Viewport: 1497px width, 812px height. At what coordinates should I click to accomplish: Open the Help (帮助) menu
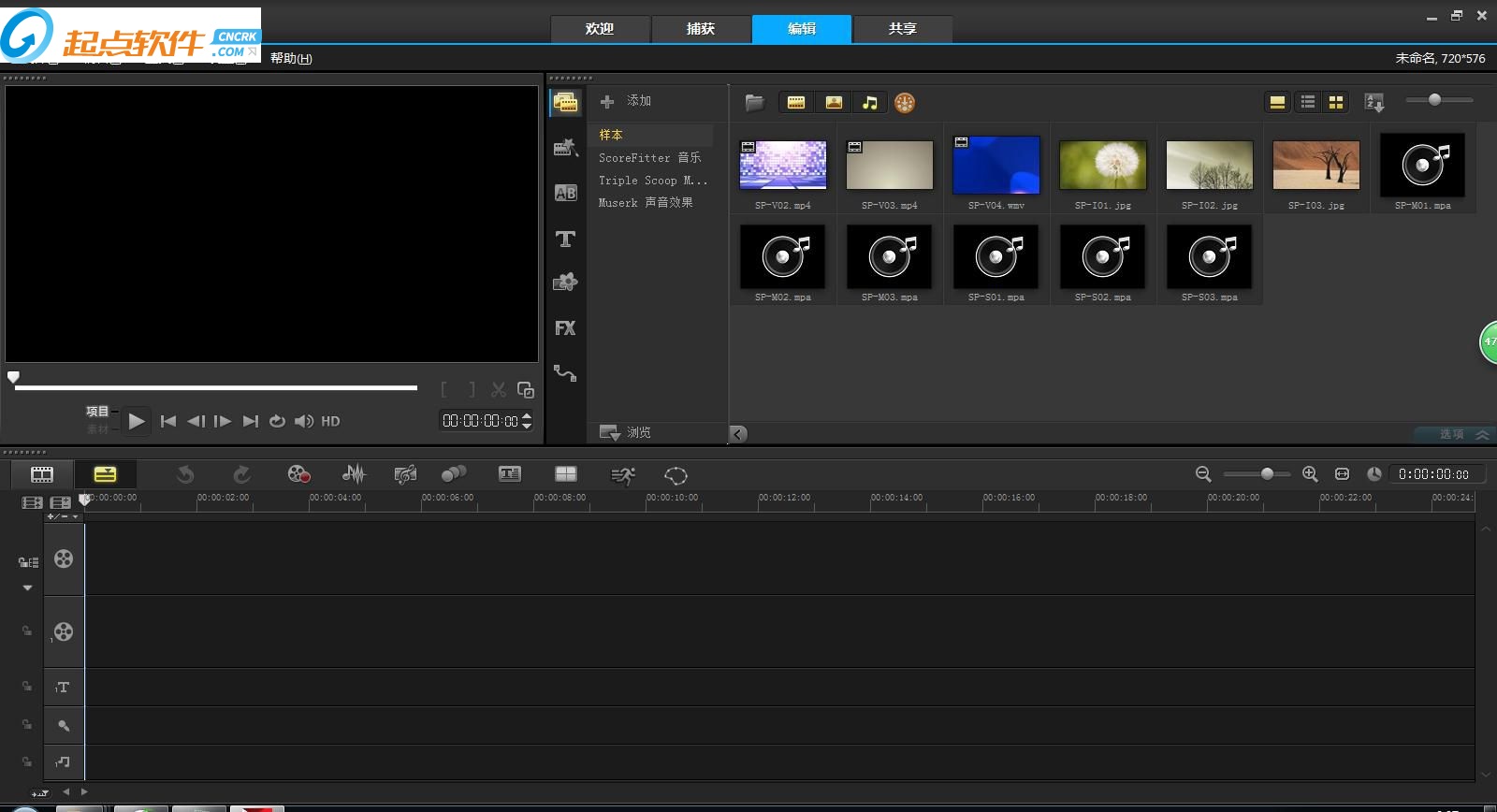pyautogui.click(x=291, y=58)
